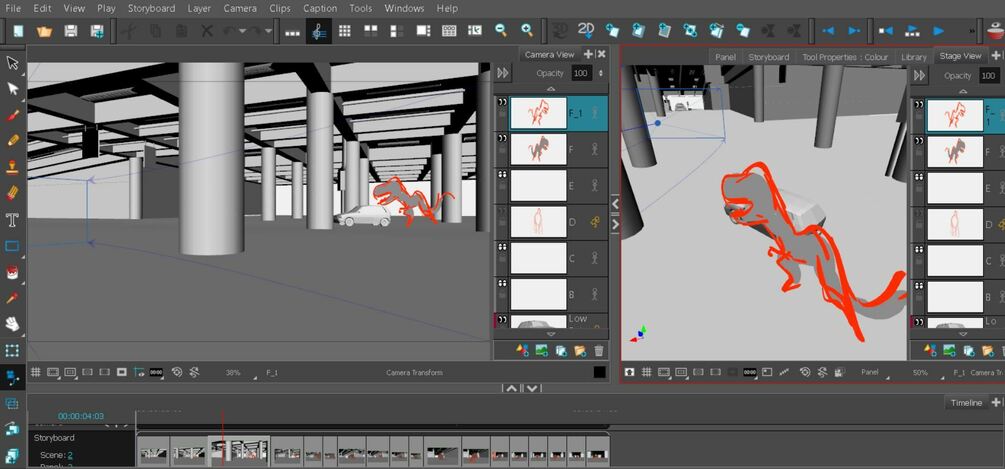
Task: Click the Convert to 2D icon
Action: pyautogui.click(x=586, y=30)
